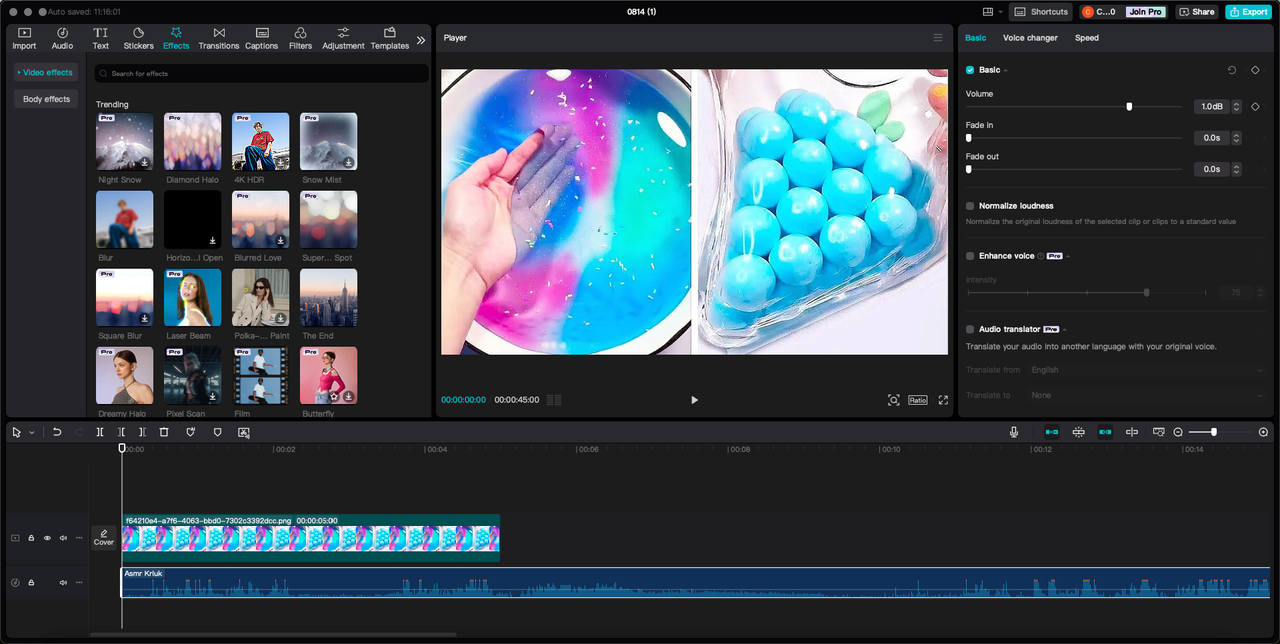
Task: Open the compare grid icon beside timecode
Action: coord(554,400)
